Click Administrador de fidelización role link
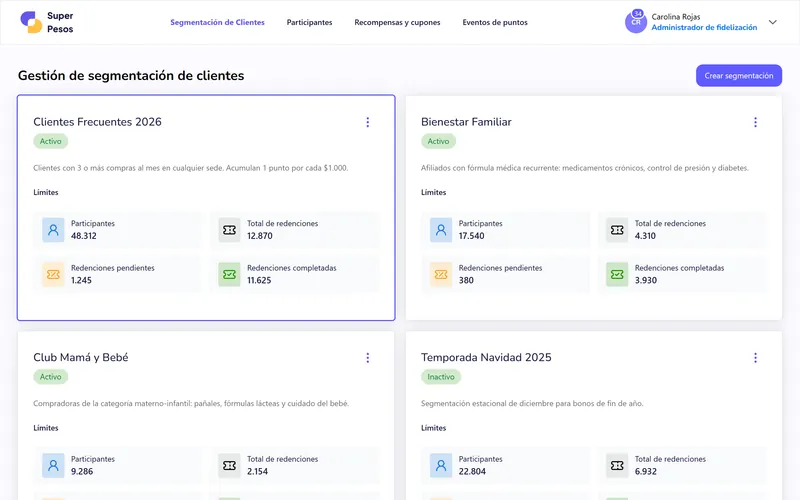This screenshot has height=500, width=800. pos(704,28)
